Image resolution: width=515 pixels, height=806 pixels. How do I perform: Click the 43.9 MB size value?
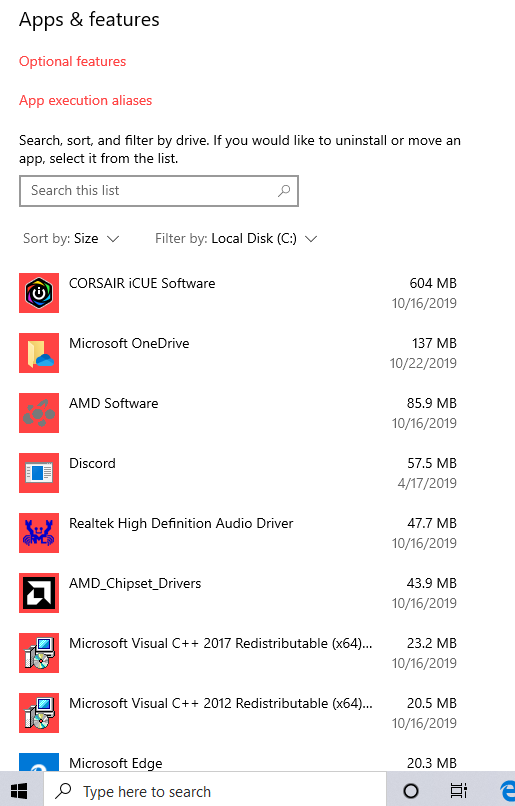click(432, 583)
